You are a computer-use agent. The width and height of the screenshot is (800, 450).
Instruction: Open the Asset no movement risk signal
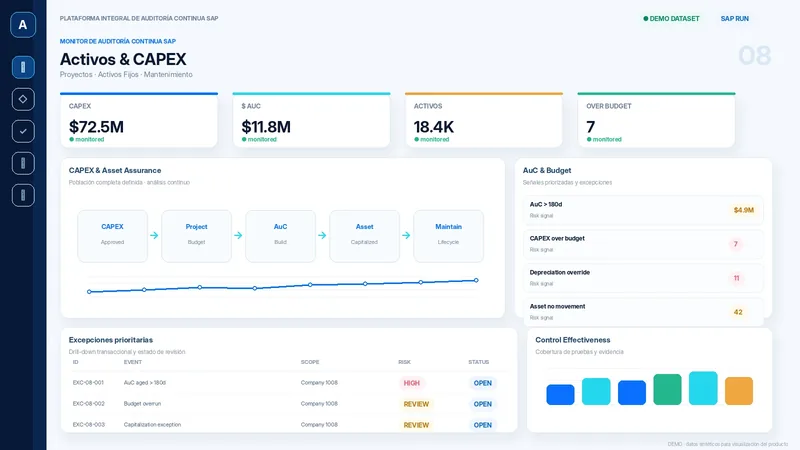click(x=643, y=312)
